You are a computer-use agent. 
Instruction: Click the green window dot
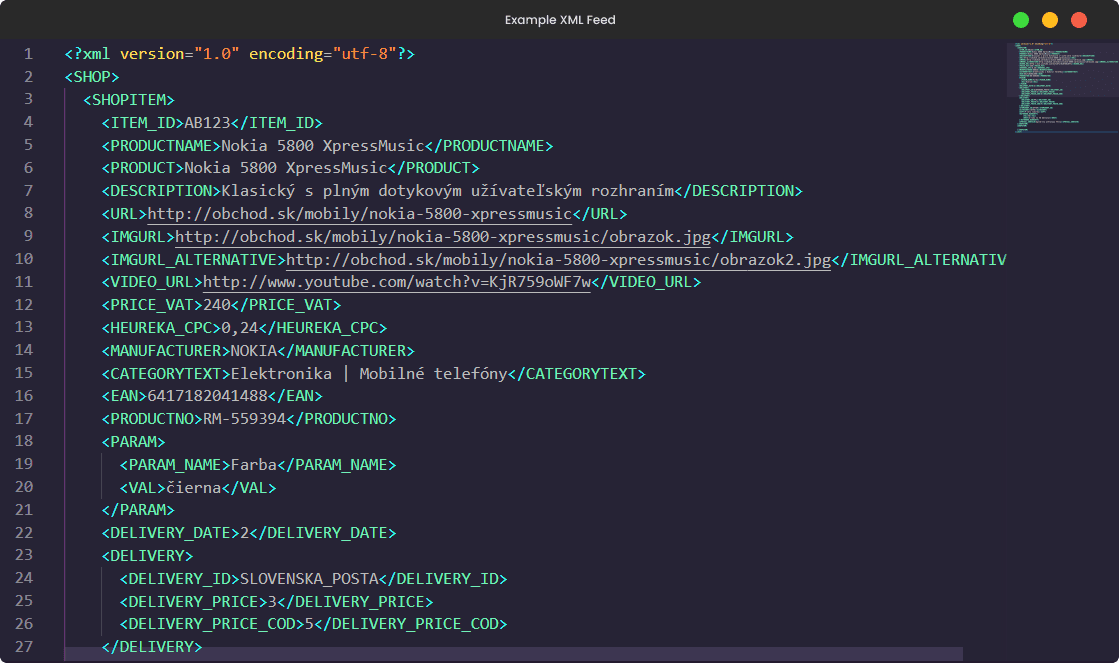1021,20
